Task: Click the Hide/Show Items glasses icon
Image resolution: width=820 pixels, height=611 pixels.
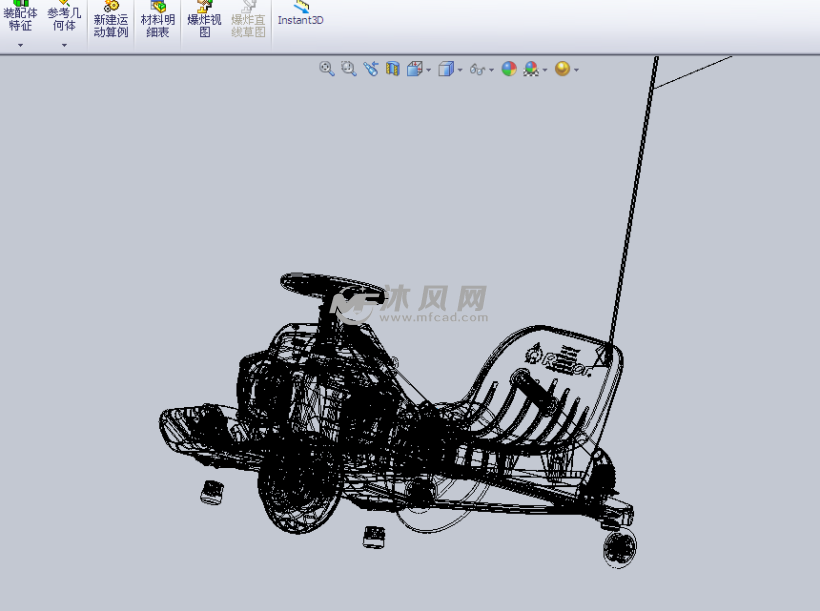Action: pos(477,70)
